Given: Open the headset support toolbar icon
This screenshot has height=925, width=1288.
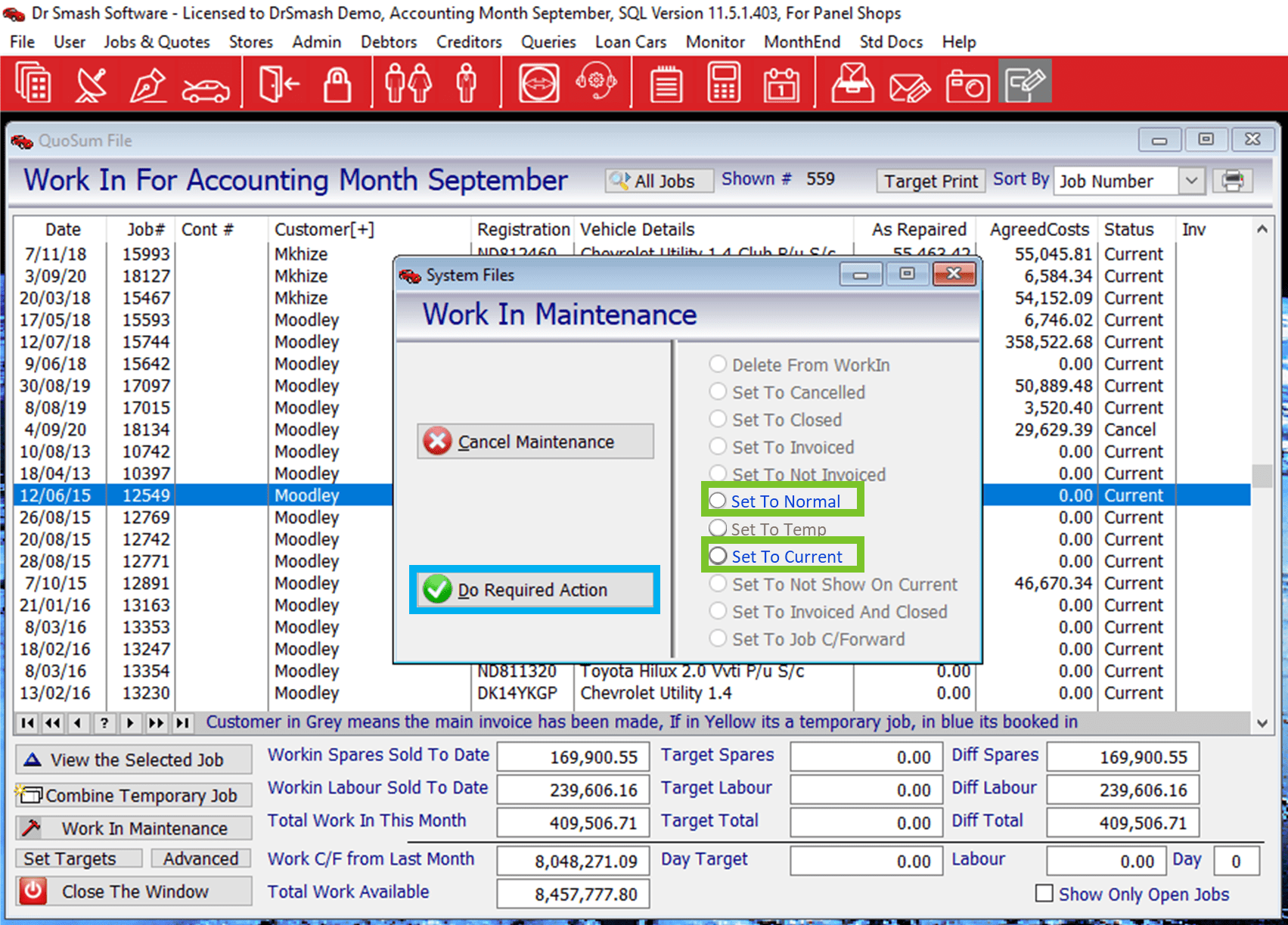Looking at the screenshot, I should 596,82.
